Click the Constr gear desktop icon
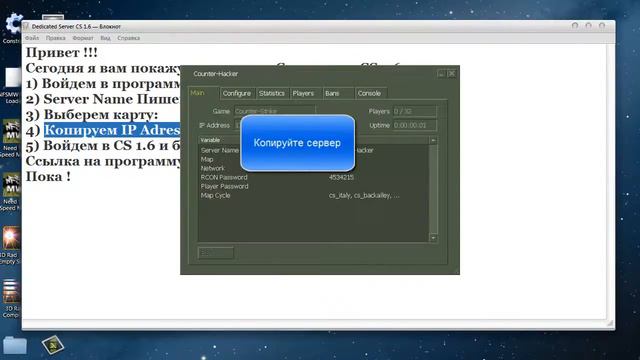This screenshot has width=640, height=360. [12, 28]
